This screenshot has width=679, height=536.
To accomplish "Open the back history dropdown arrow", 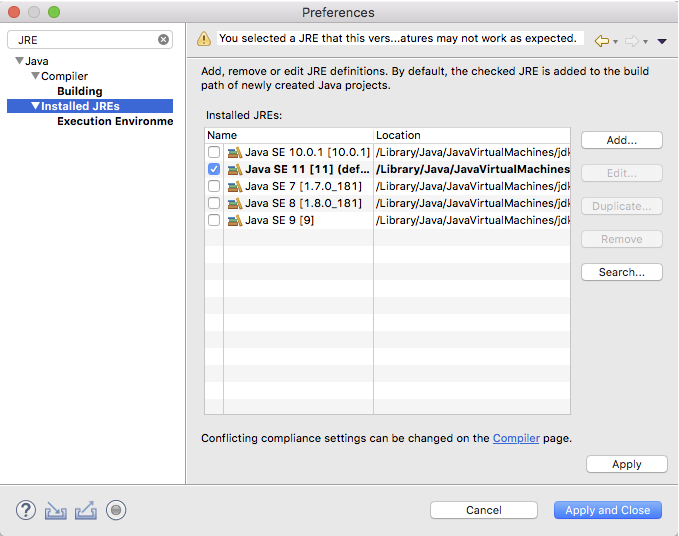I will click(x=615, y=42).
